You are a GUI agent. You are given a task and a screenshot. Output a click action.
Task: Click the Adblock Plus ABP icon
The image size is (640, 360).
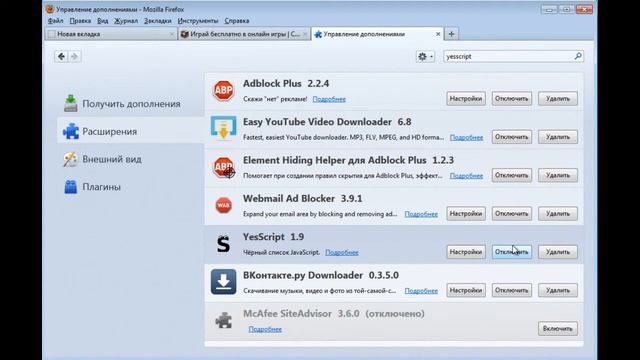223,90
